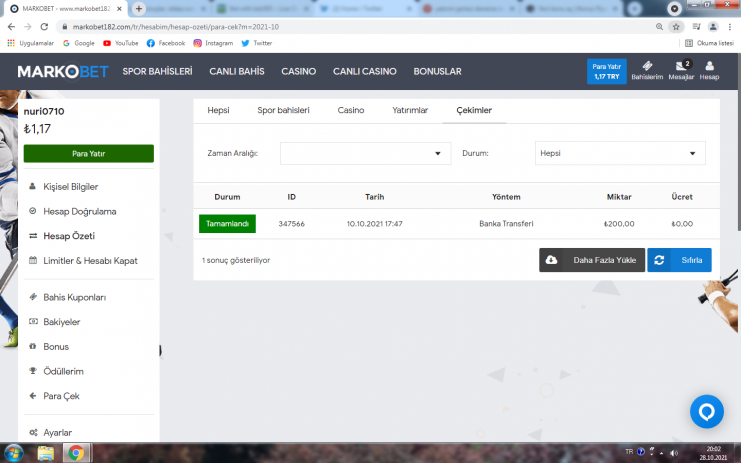Select Çekimler tab
This screenshot has width=741, height=463.
click(x=474, y=110)
